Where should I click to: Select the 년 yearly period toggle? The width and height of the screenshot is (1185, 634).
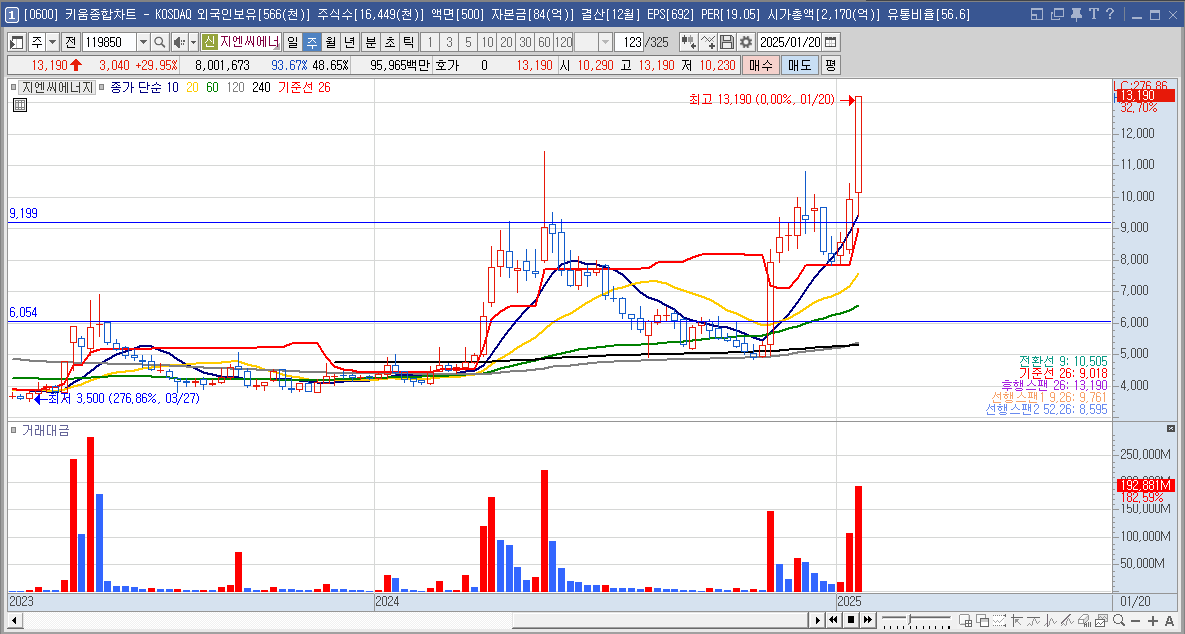click(349, 42)
